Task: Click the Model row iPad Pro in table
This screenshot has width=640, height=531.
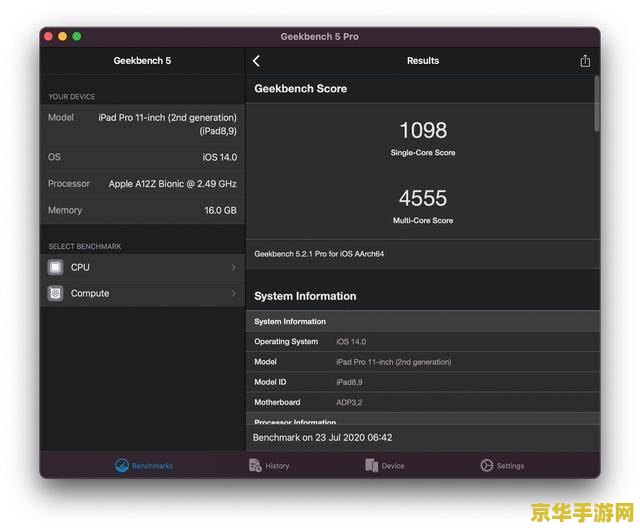Action: click(x=422, y=362)
